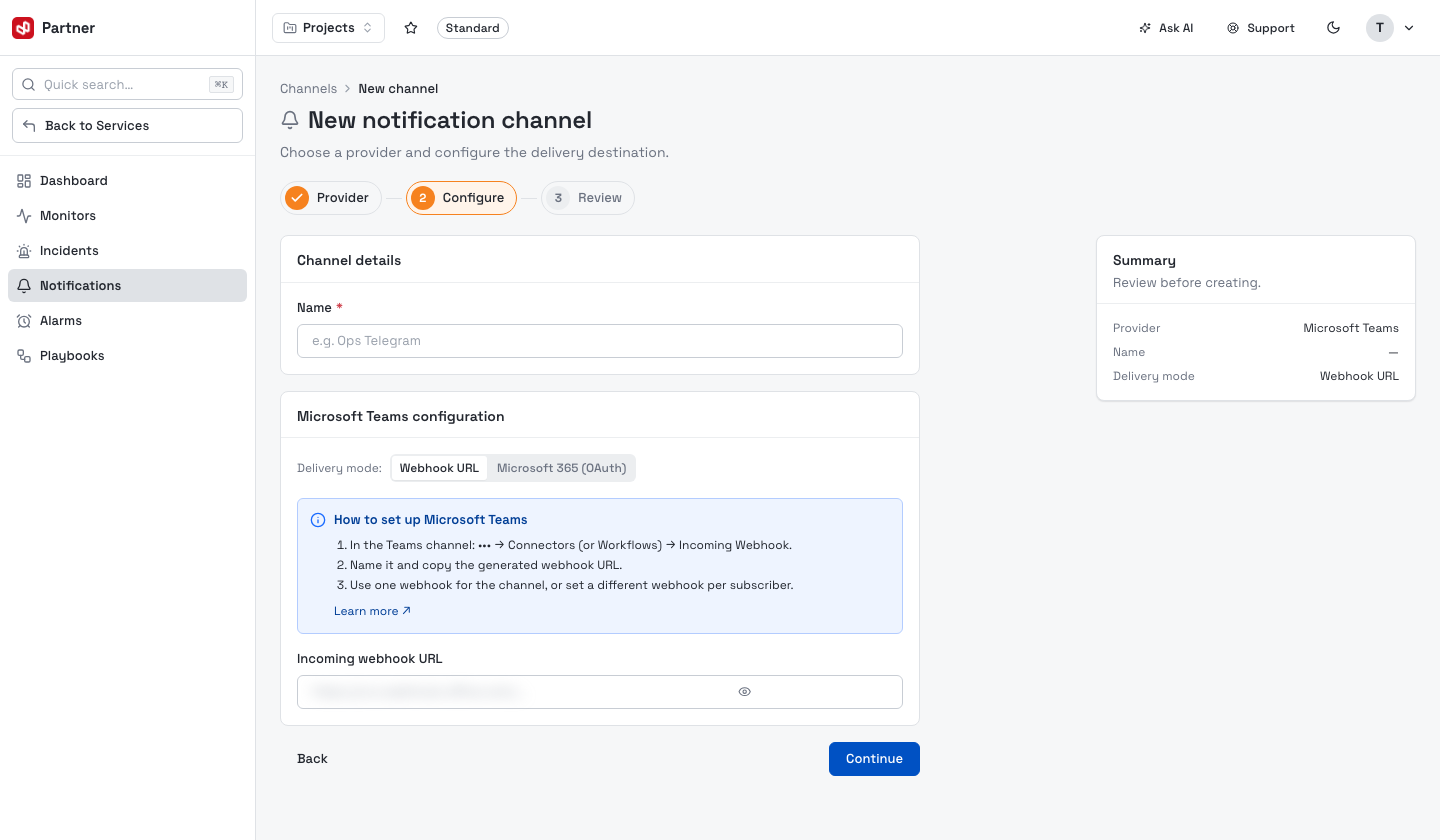This screenshot has height=840, width=1440.
Task: Click the search magnifier icon
Action: (x=29, y=85)
